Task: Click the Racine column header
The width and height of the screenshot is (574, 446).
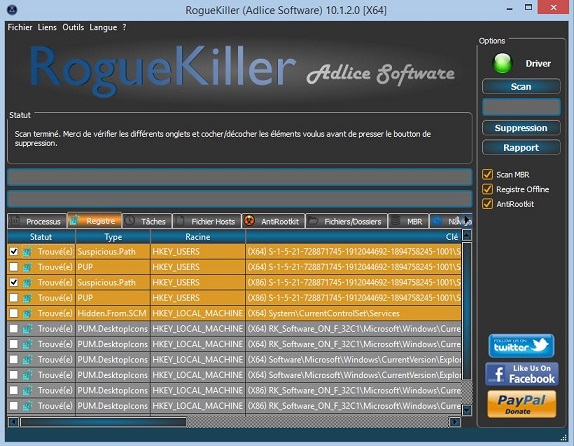Action: pos(198,237)
